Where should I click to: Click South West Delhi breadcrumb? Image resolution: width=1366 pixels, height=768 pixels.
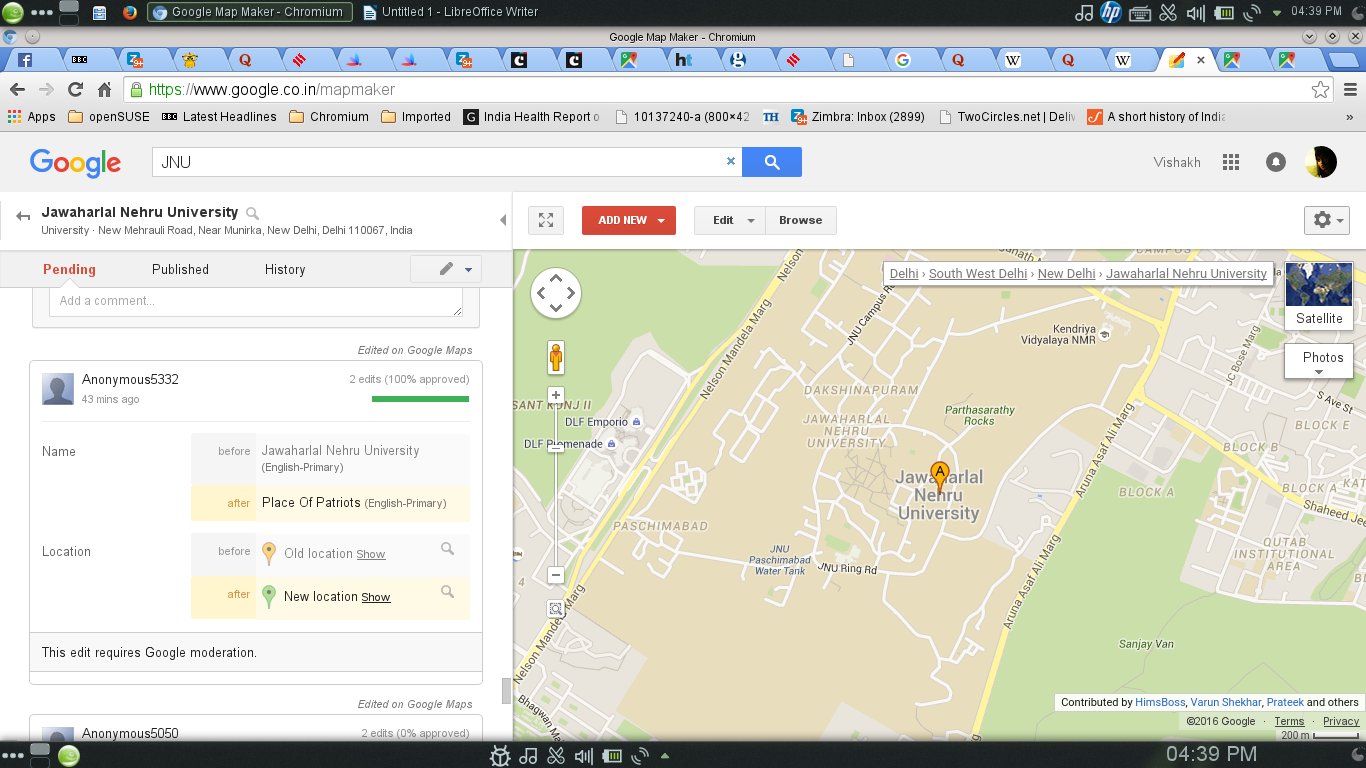click(x=978, y=273)
